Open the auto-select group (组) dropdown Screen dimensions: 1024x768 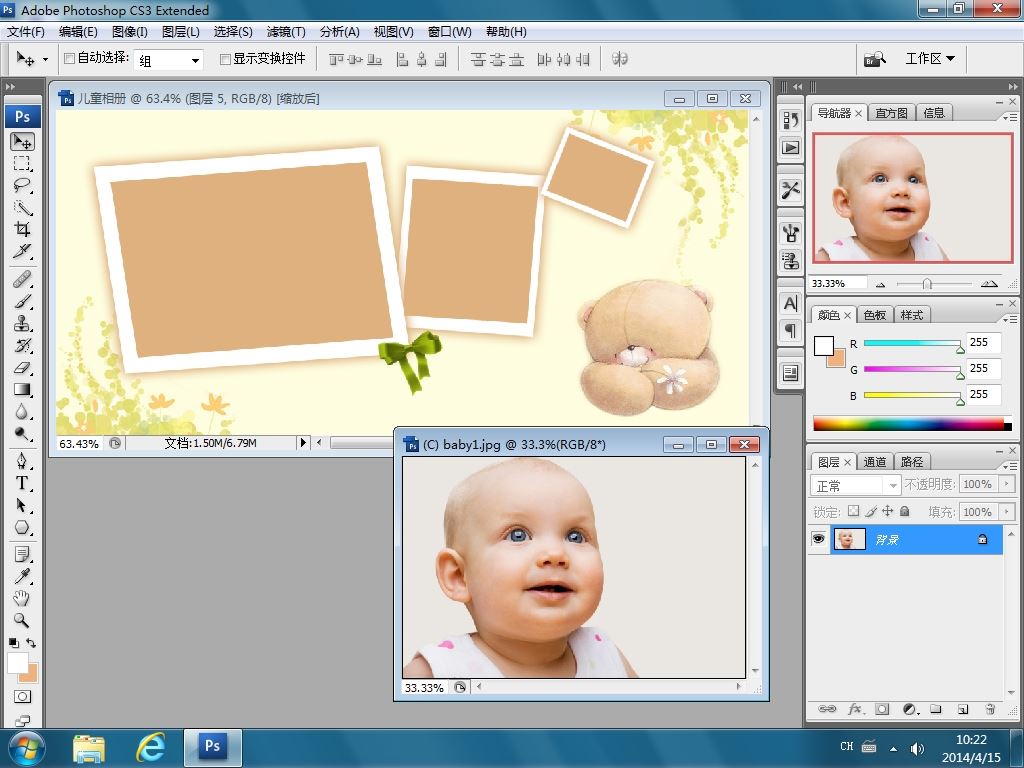tap(195, 60)
